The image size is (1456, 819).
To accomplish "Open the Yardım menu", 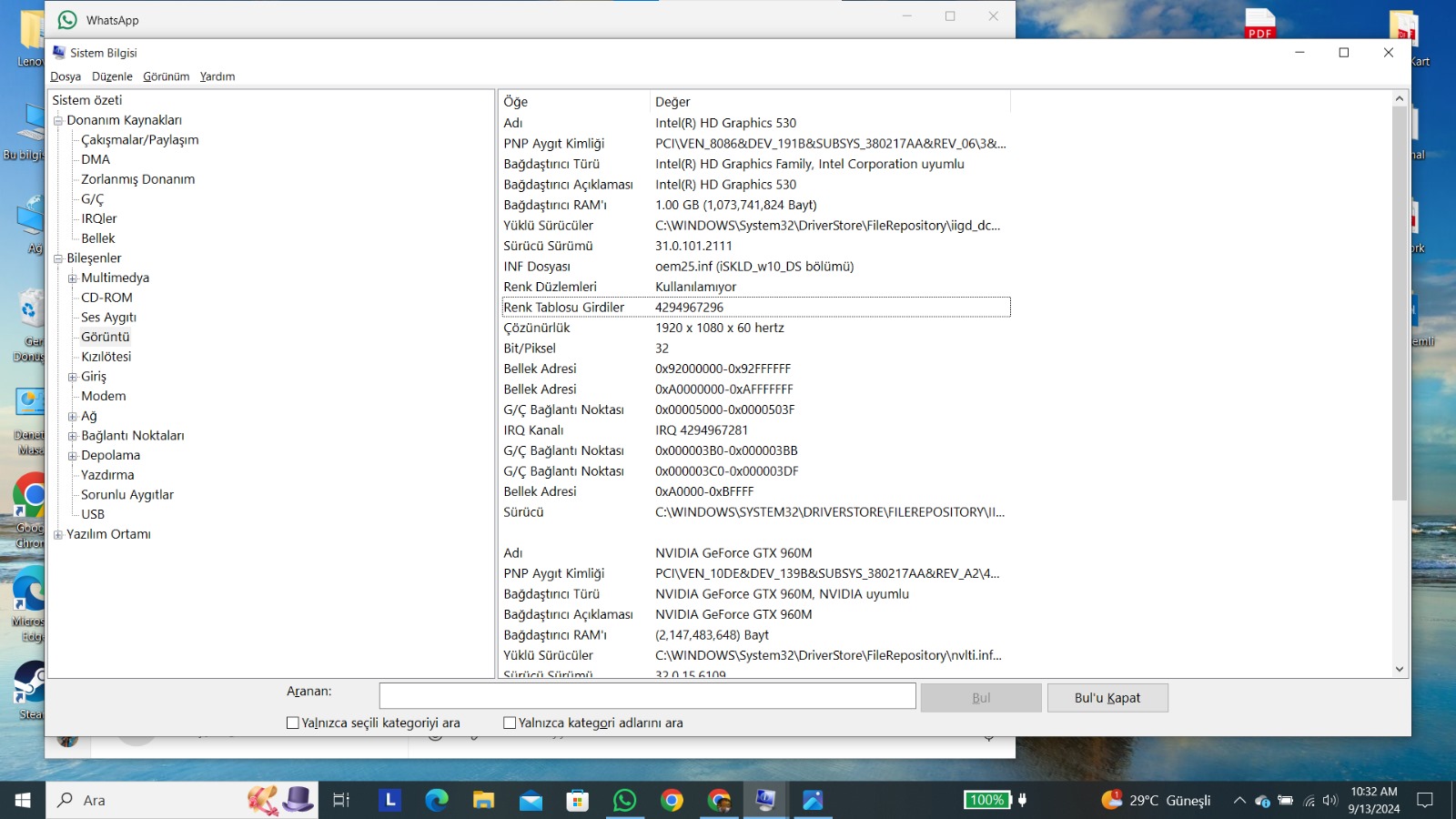I will point(217,76).
